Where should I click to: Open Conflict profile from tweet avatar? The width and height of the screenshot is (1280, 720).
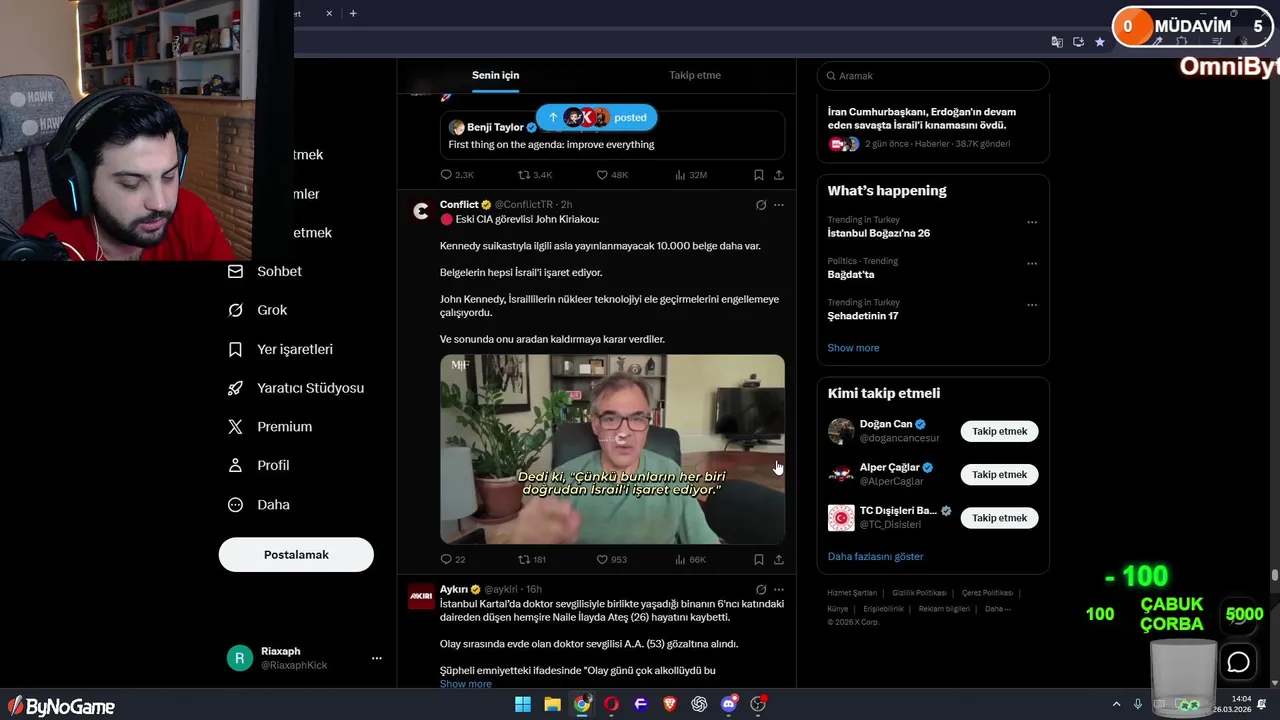tap(421, 210)
